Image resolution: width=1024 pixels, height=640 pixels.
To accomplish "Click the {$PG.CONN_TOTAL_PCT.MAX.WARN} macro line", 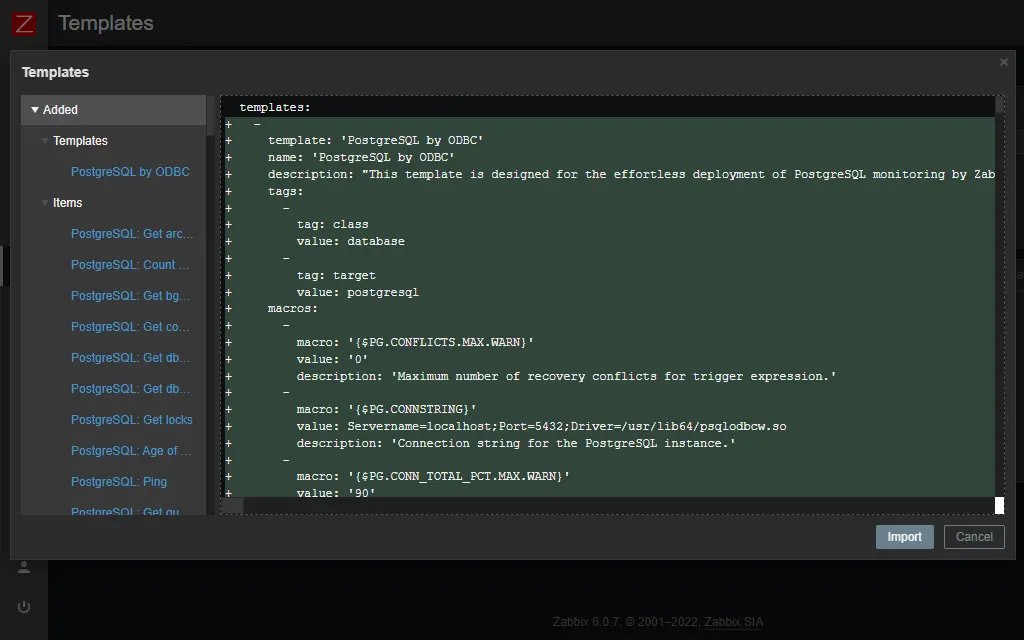I will [433, 477].
